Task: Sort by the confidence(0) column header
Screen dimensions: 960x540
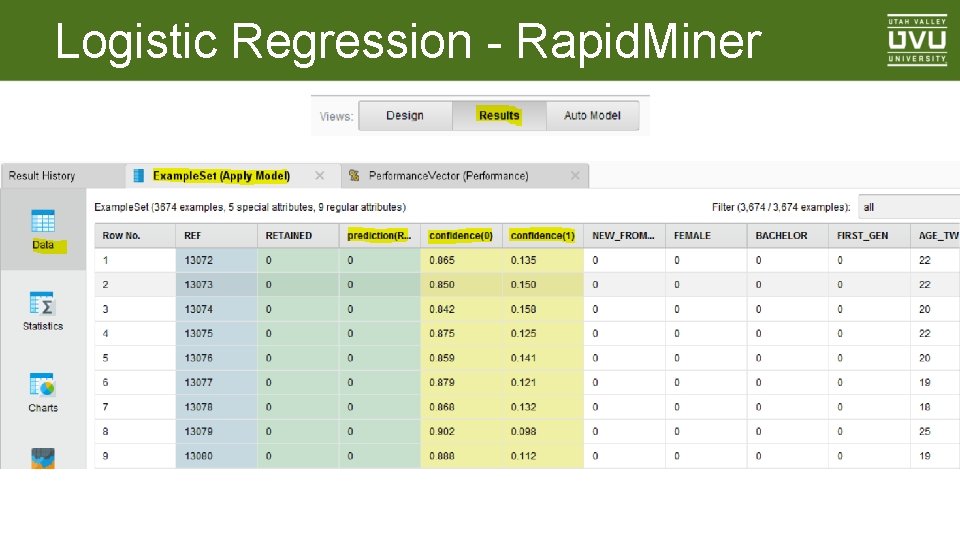Action: coord(461,236)
